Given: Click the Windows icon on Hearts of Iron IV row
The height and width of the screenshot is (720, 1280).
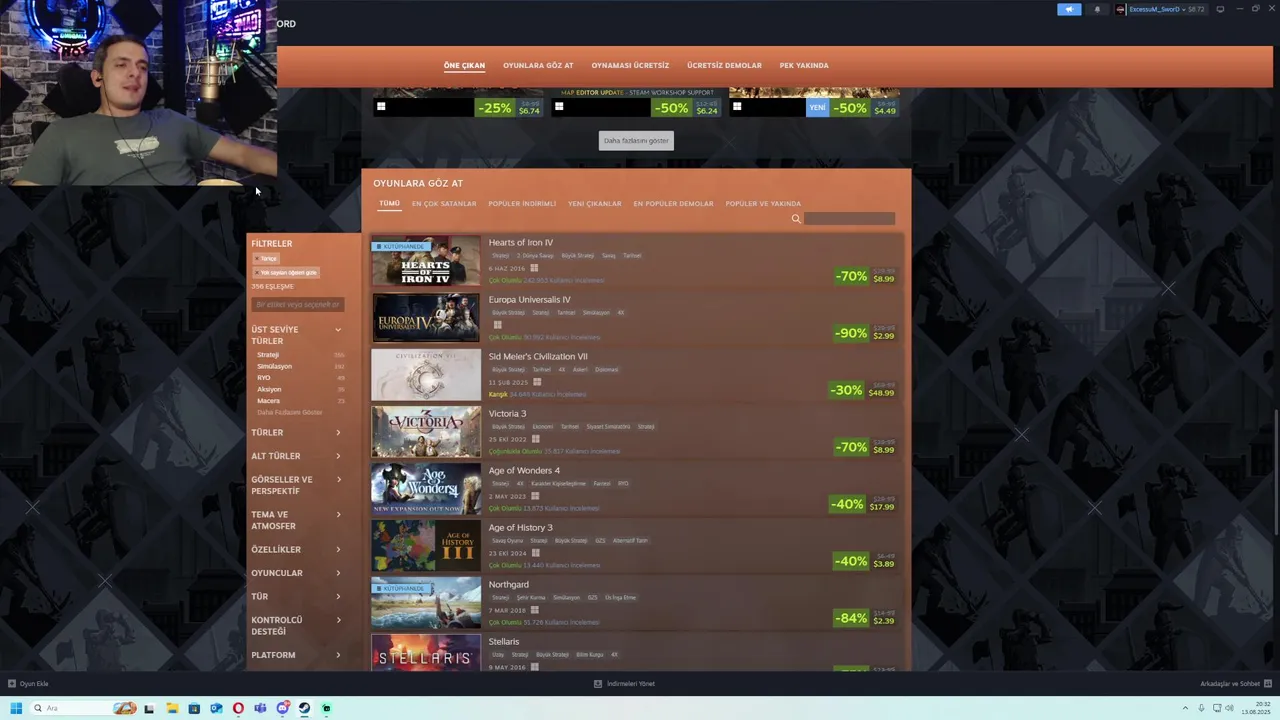Looking at the screenshot, I should [534, 268].
